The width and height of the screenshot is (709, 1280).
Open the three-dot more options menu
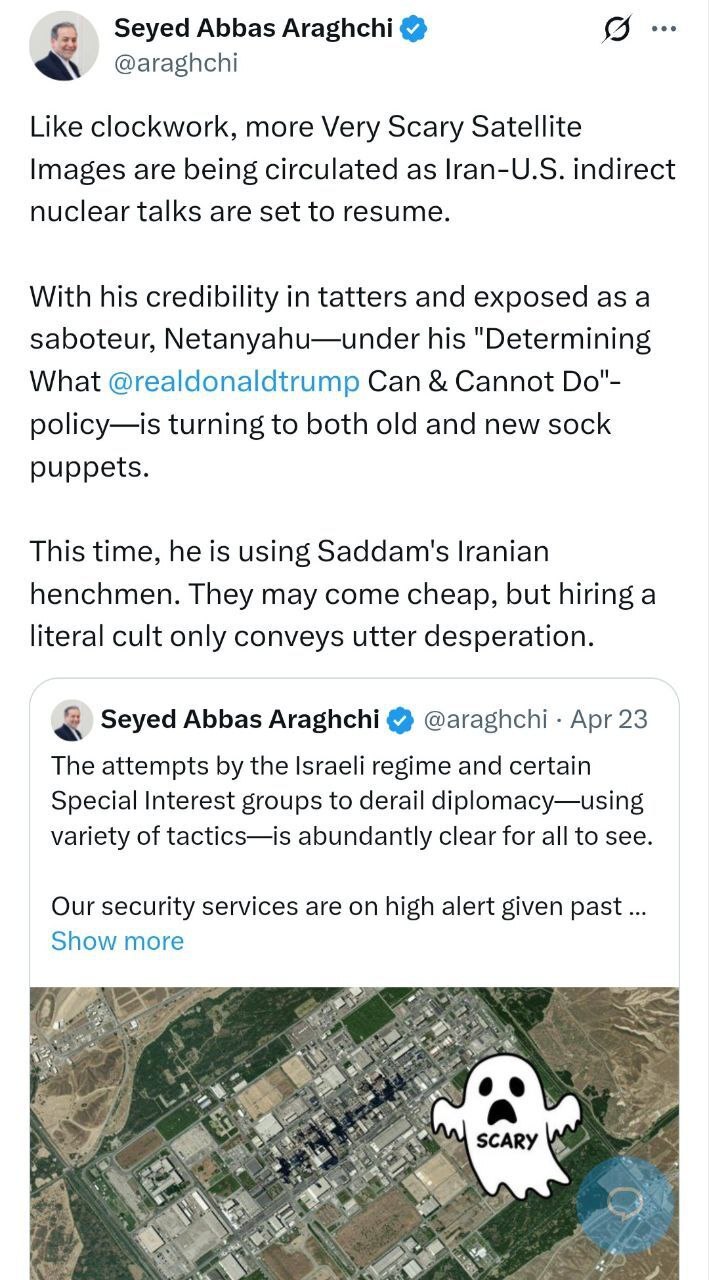[x=664, y=29]
